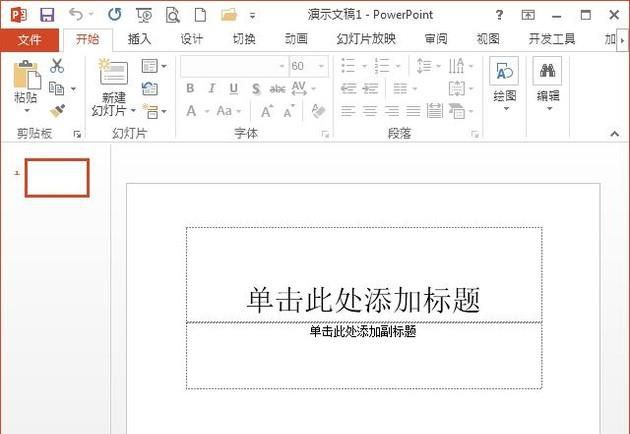Screen dimensions: 630x434
Task: Click the Copy icon
Action: pyautogui.click(x=57, y=88)
